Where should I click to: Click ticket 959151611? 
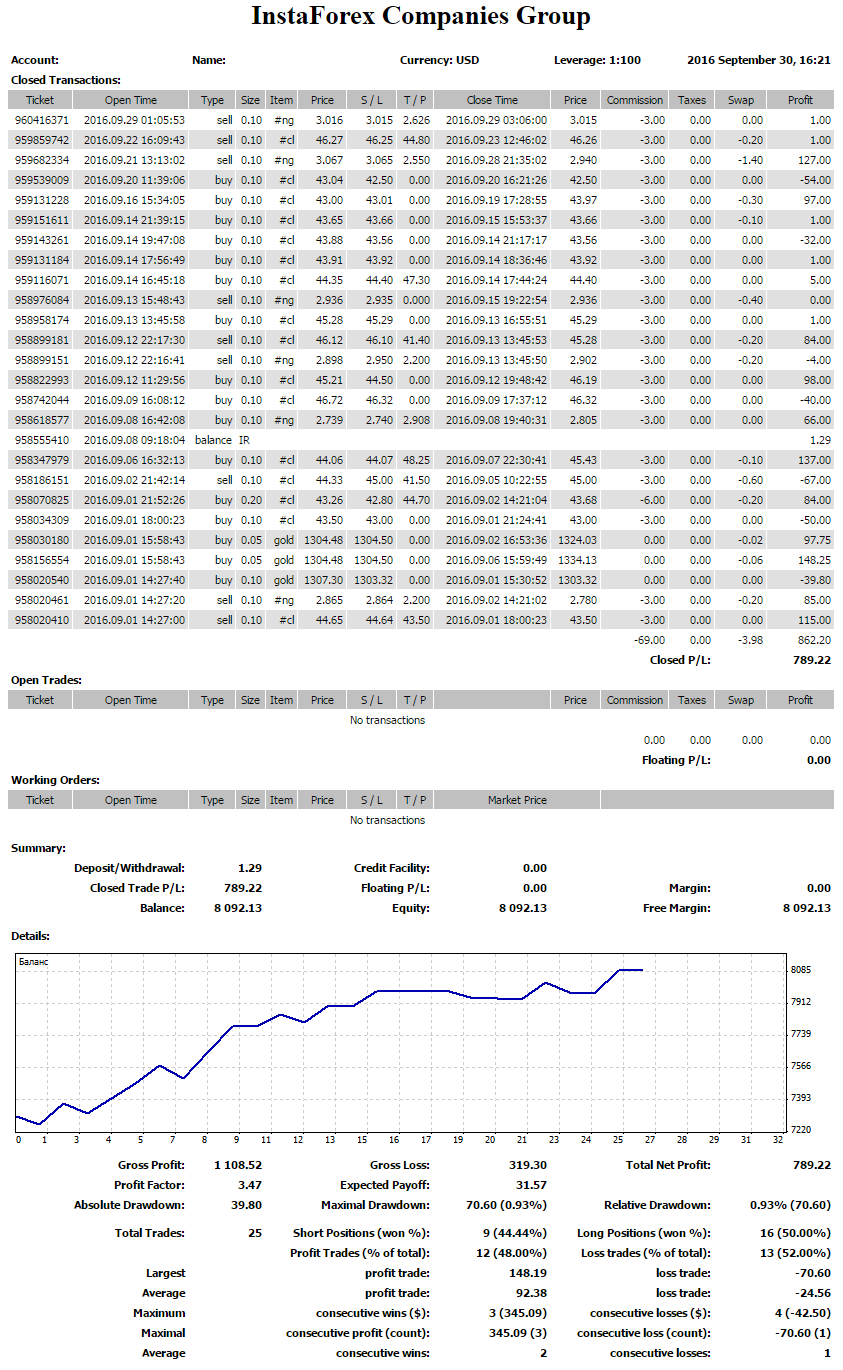[41, 220]
